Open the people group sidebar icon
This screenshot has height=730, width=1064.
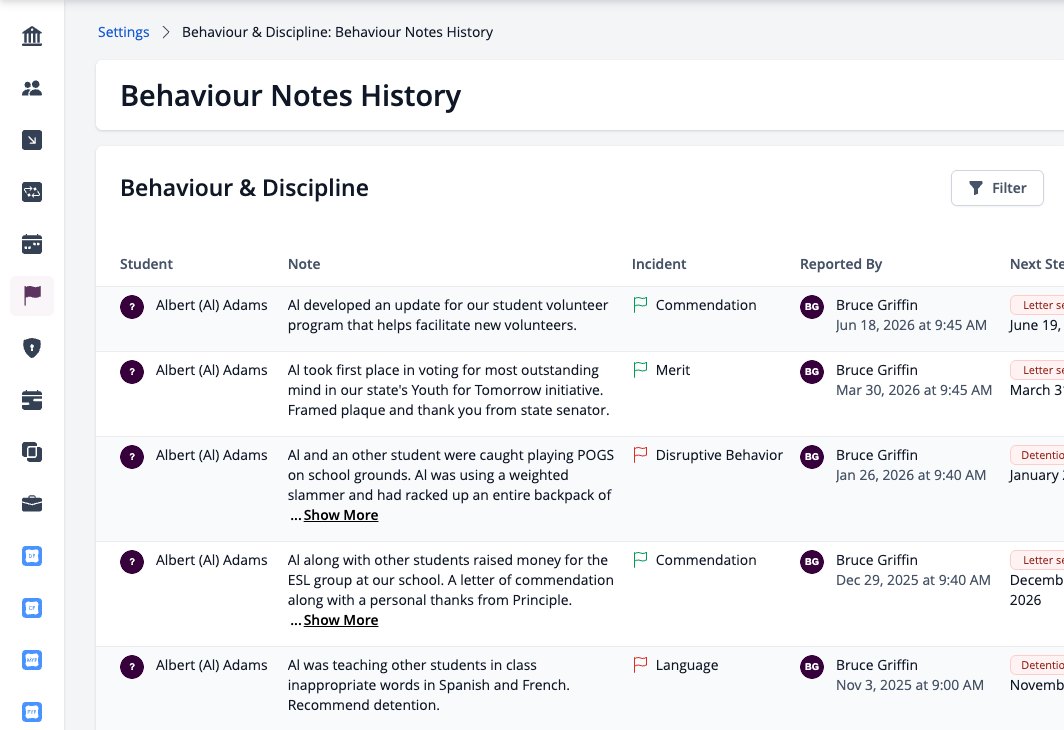(32, 88)
